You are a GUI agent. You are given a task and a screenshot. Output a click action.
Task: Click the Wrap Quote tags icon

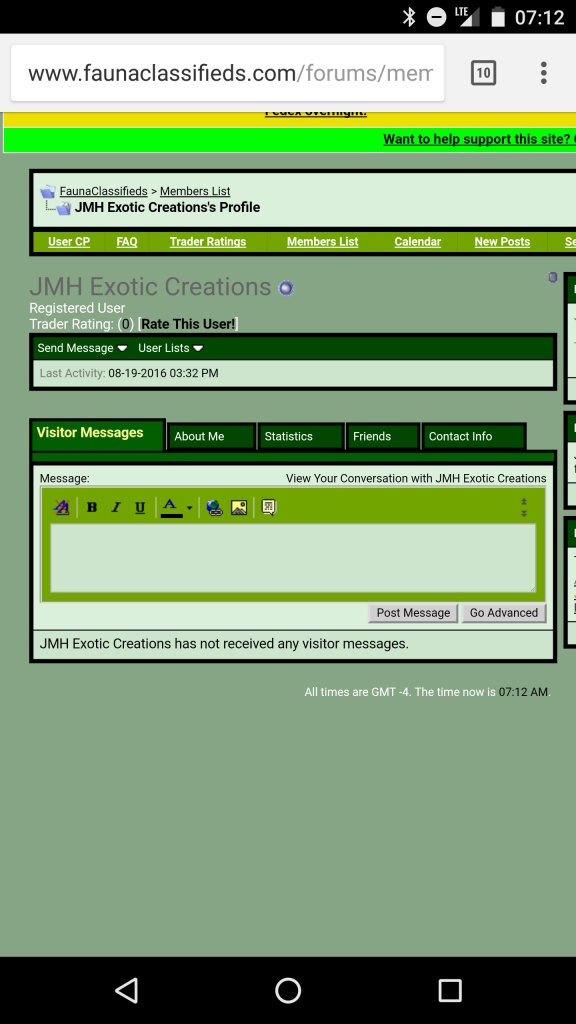[x=268, y=507]
